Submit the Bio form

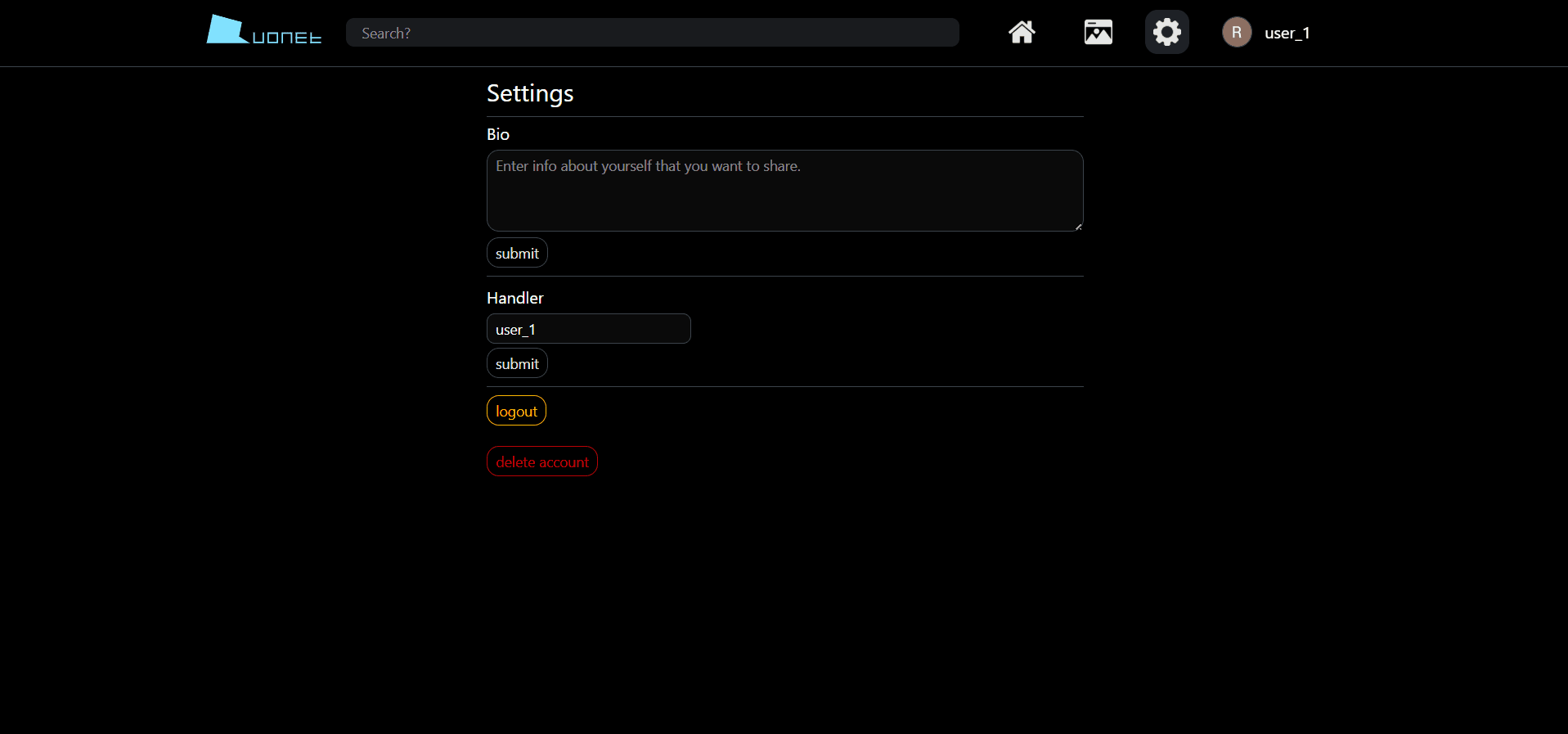pos(517,254)
